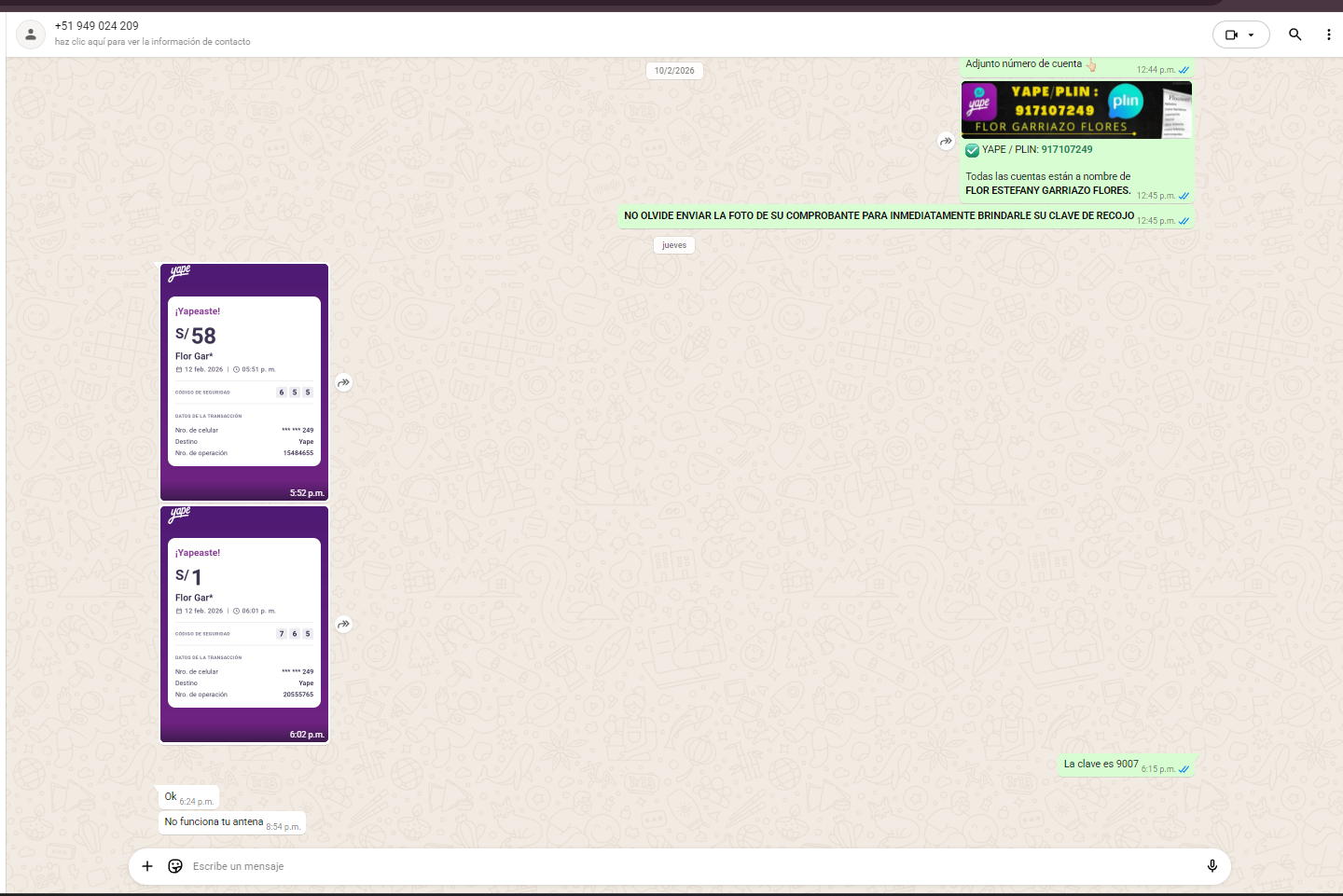Select the 'La clave es 9007' message
1343x896 pixels.
[1101, 764]
